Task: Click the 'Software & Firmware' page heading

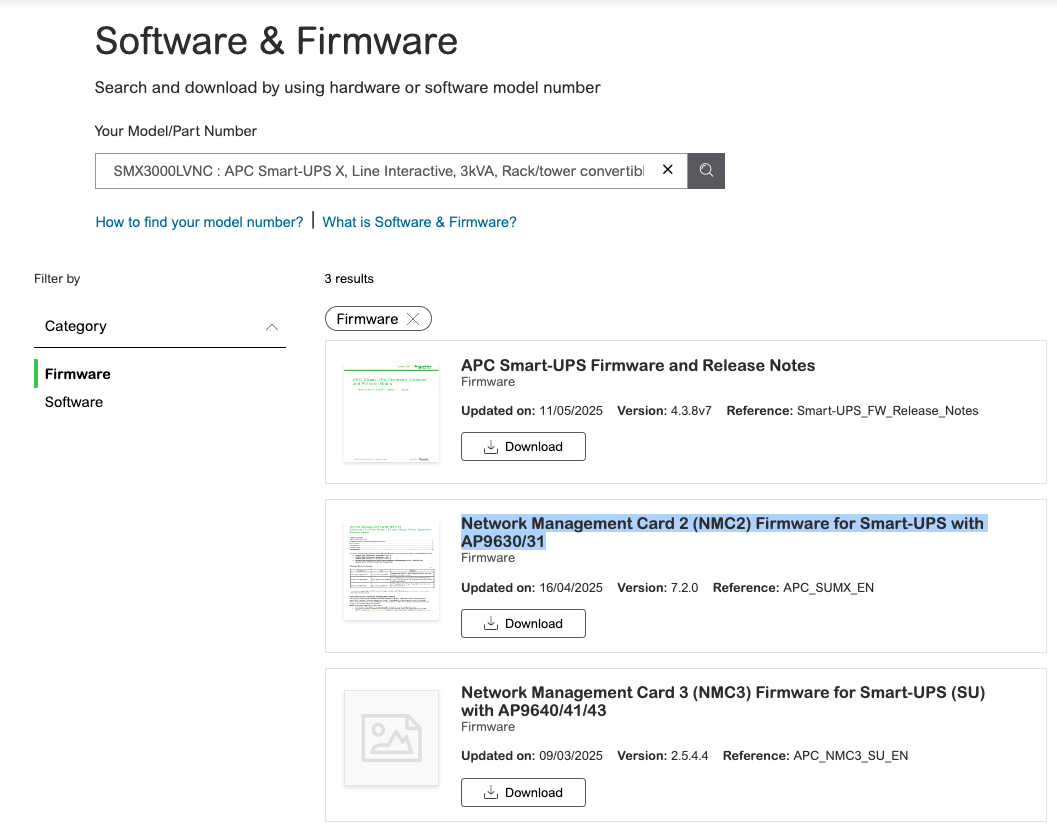Action: pyautogui.click(x=276, y=40)
